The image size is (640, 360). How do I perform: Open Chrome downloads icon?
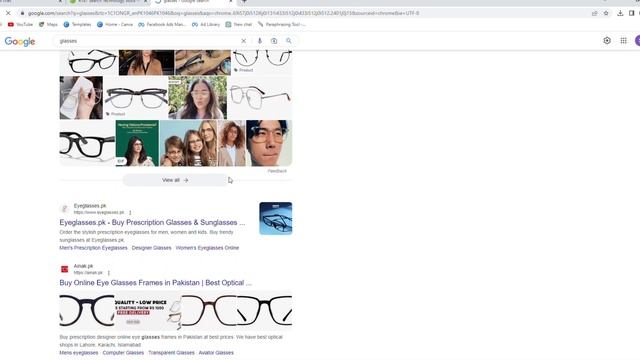[x=620, y=13]
